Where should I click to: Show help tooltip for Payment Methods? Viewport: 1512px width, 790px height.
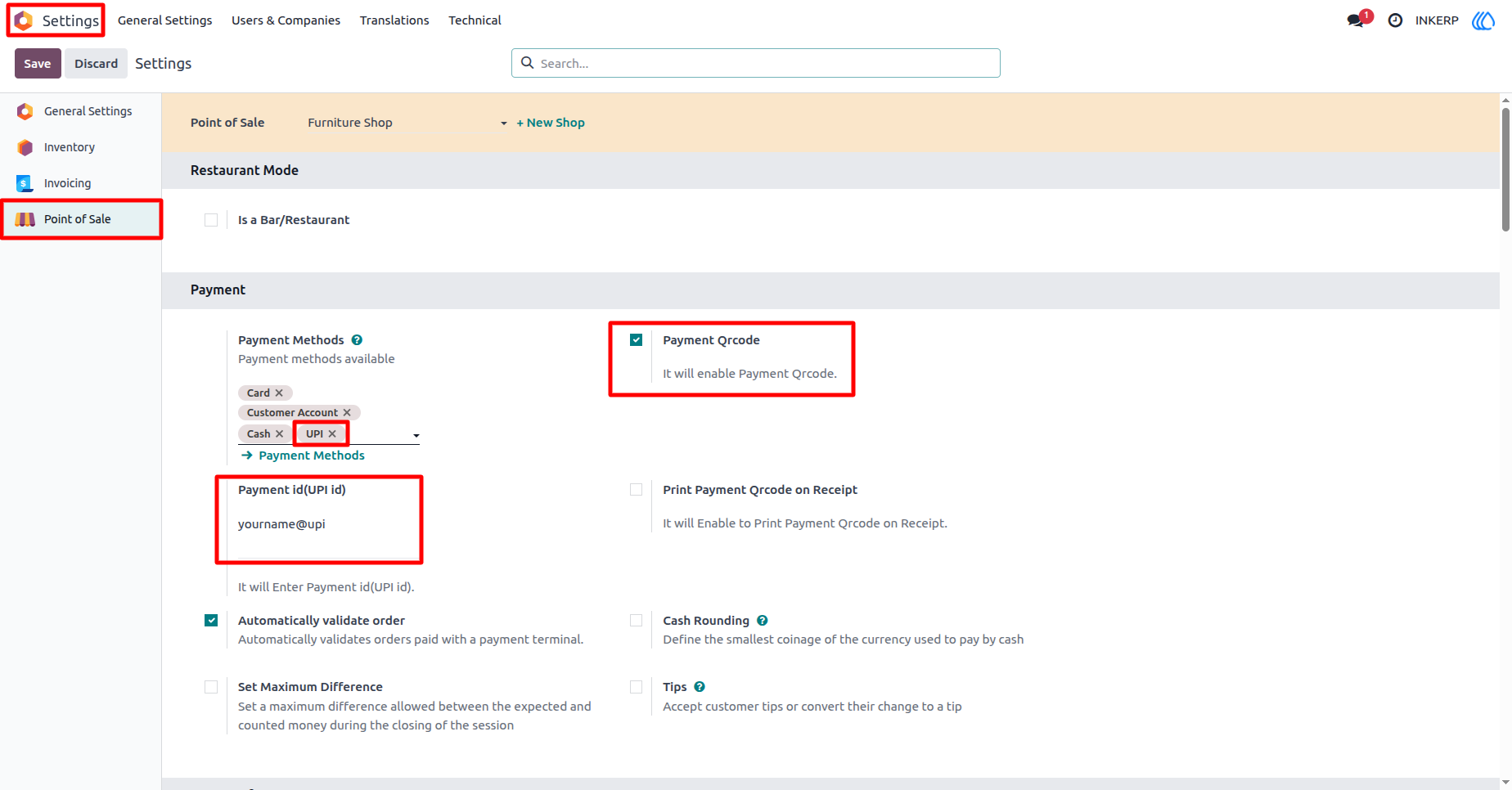357,340
